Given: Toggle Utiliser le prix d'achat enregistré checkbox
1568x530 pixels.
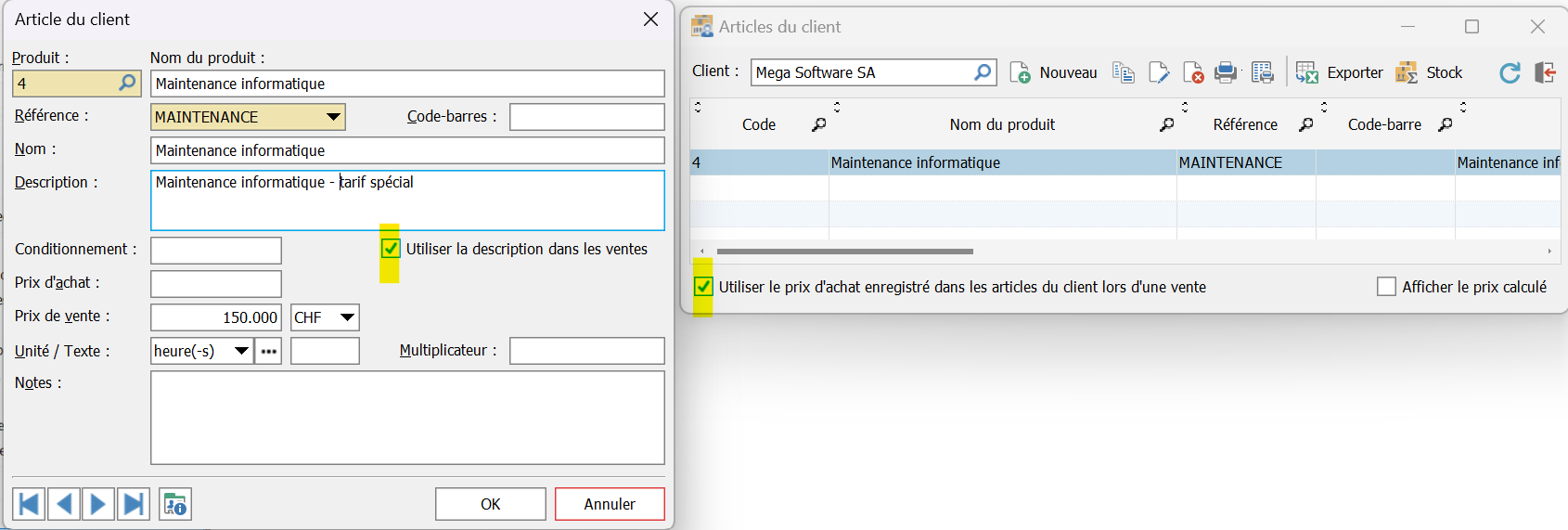Looking at the screenshot, I should point(703,287).
